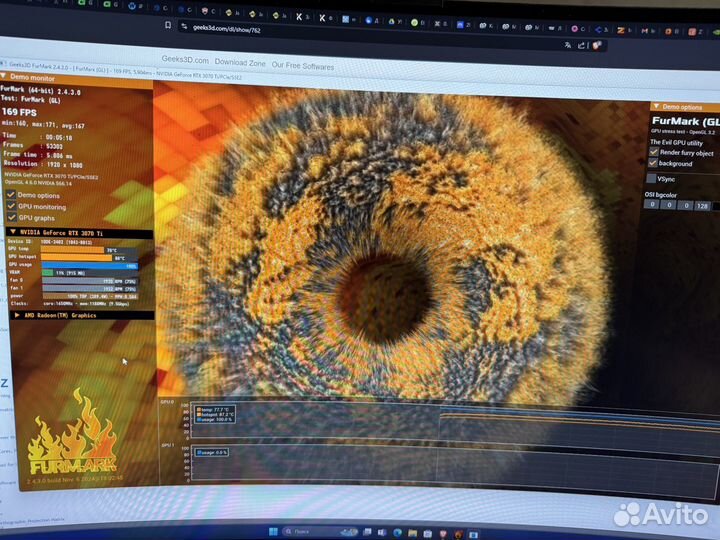Collapse the NVIDIA GeForce RTX 3070 Ti section

[x=13, y=231]
